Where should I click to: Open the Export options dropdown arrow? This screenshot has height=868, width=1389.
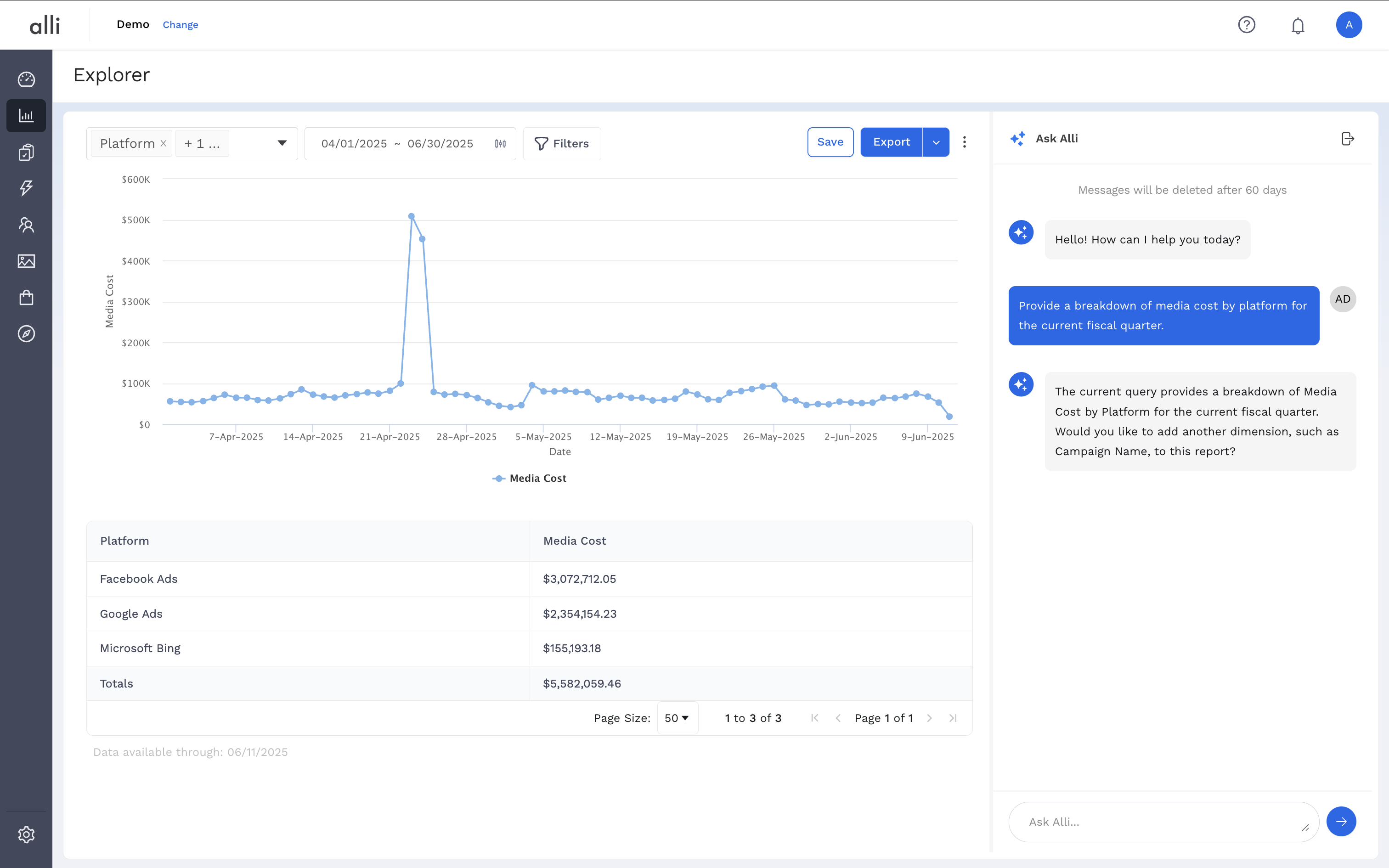click(x=936, y=142)
